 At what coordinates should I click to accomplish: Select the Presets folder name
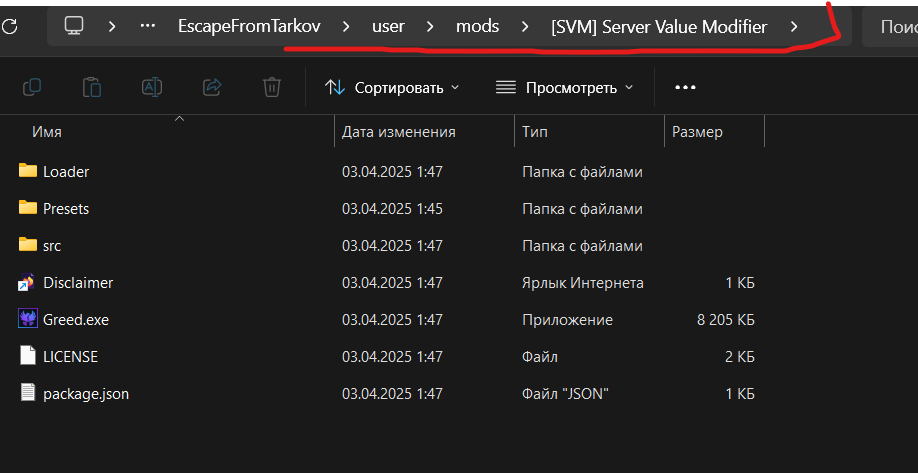(66, 208)
